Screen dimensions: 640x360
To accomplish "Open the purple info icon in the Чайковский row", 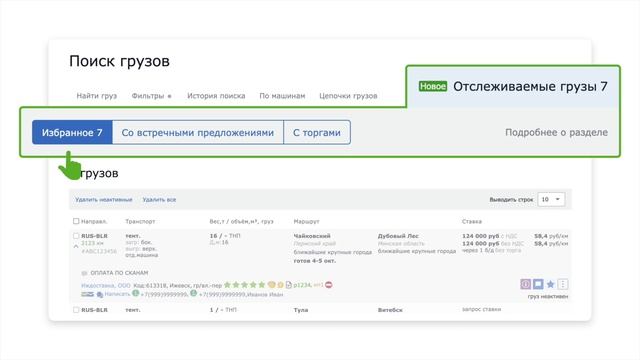I will (x=525, y=284).
